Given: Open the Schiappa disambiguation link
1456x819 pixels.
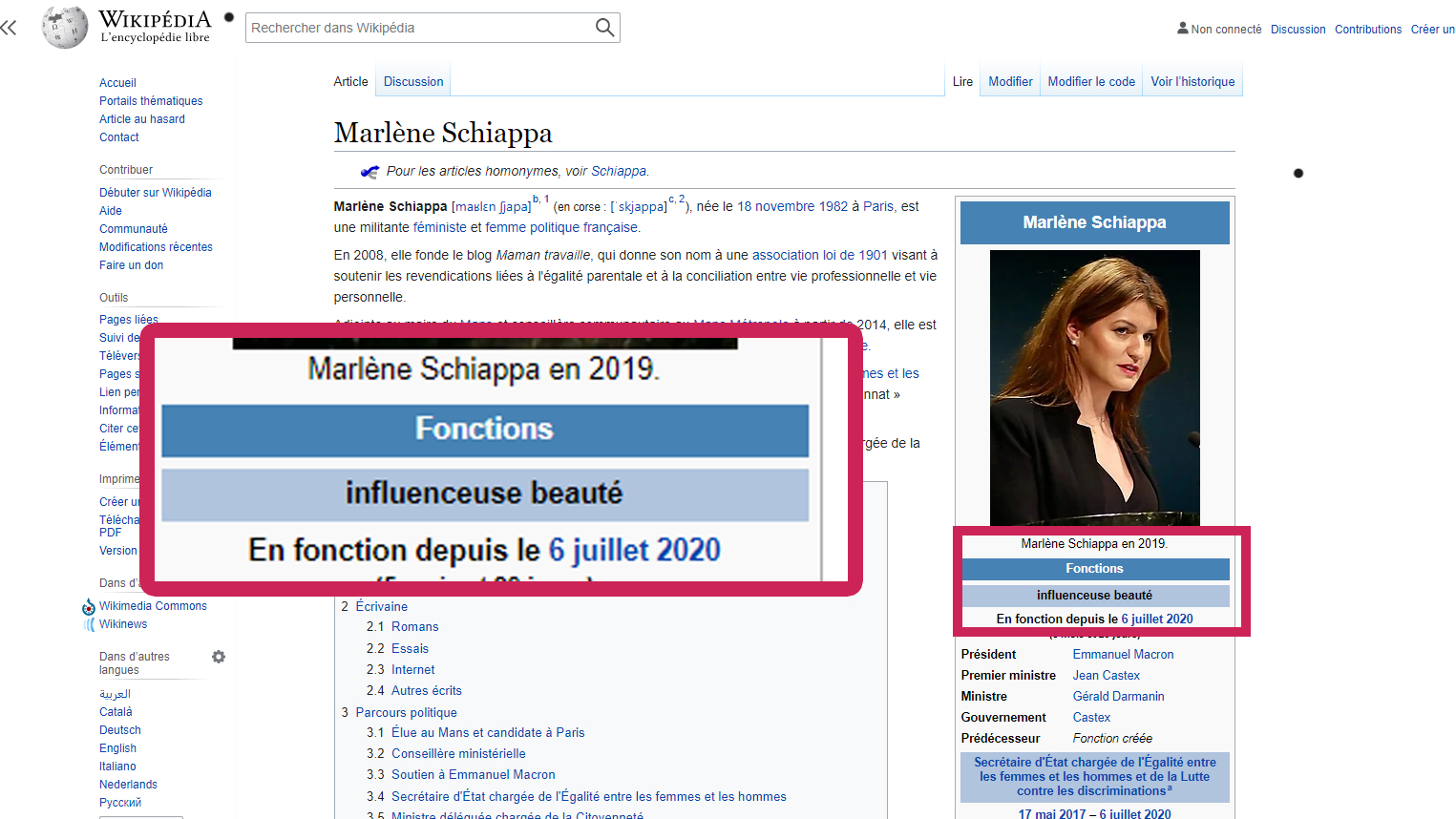Looking at the screenshot, I should point(619,172).
